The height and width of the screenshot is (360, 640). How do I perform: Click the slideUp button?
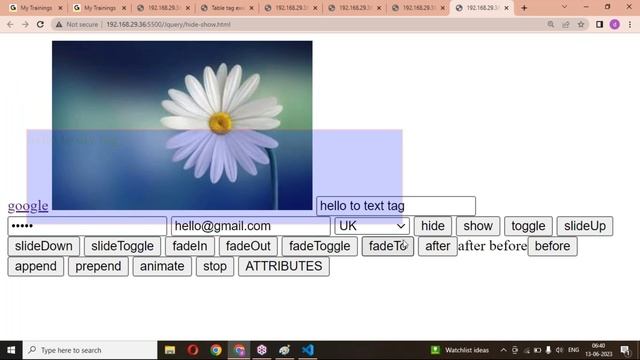[x=584, y=226]
